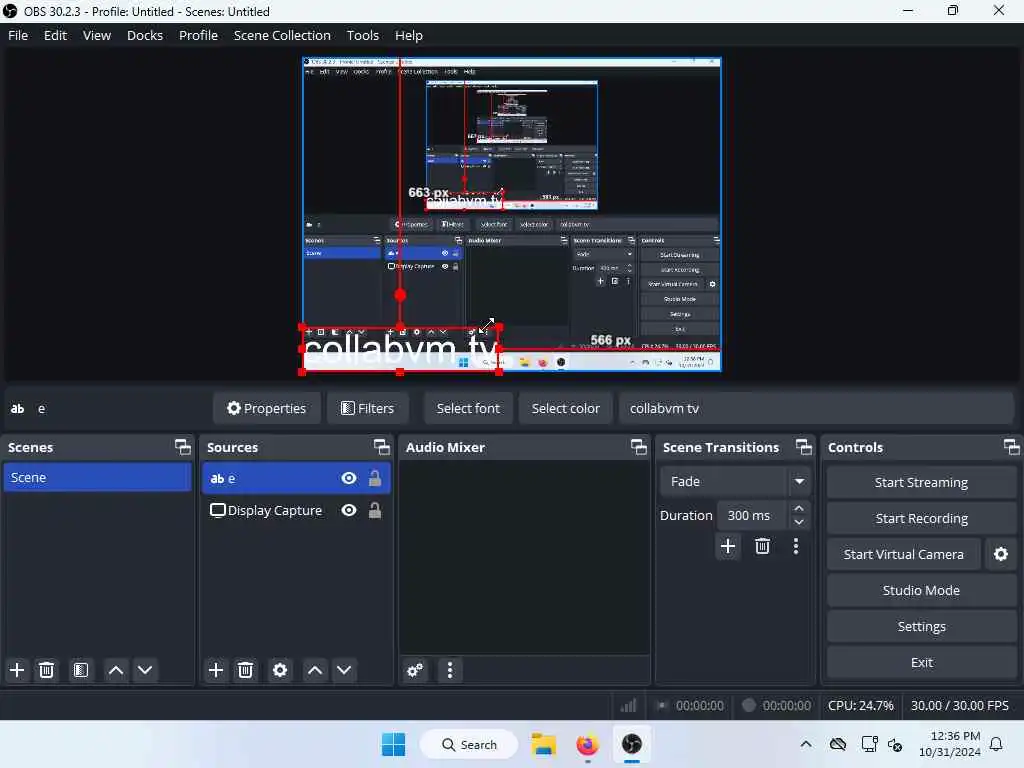Select the Scene item in Scenes list
1024x768 pixels.
click(97, 477)
